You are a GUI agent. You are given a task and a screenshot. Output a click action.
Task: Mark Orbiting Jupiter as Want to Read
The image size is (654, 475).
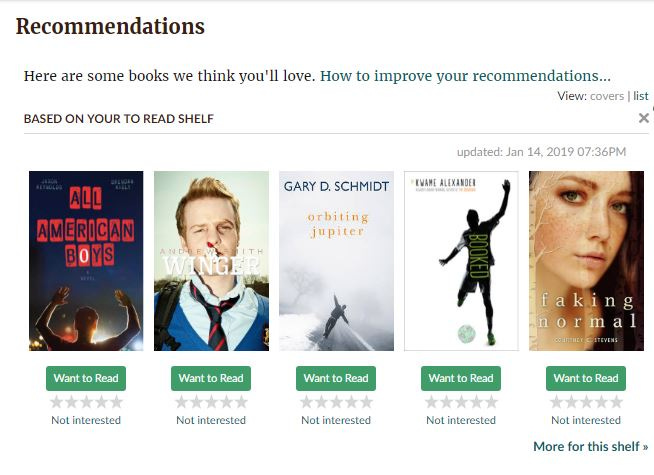coord(336,378)
